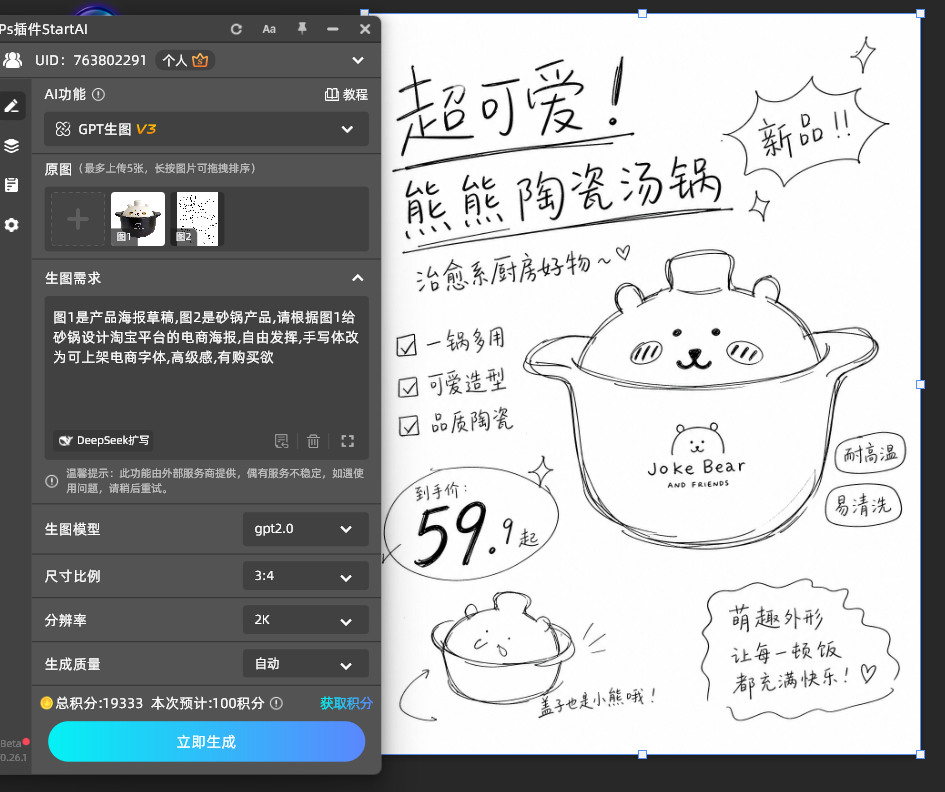Click the user account avatar icon

point(13,60)
